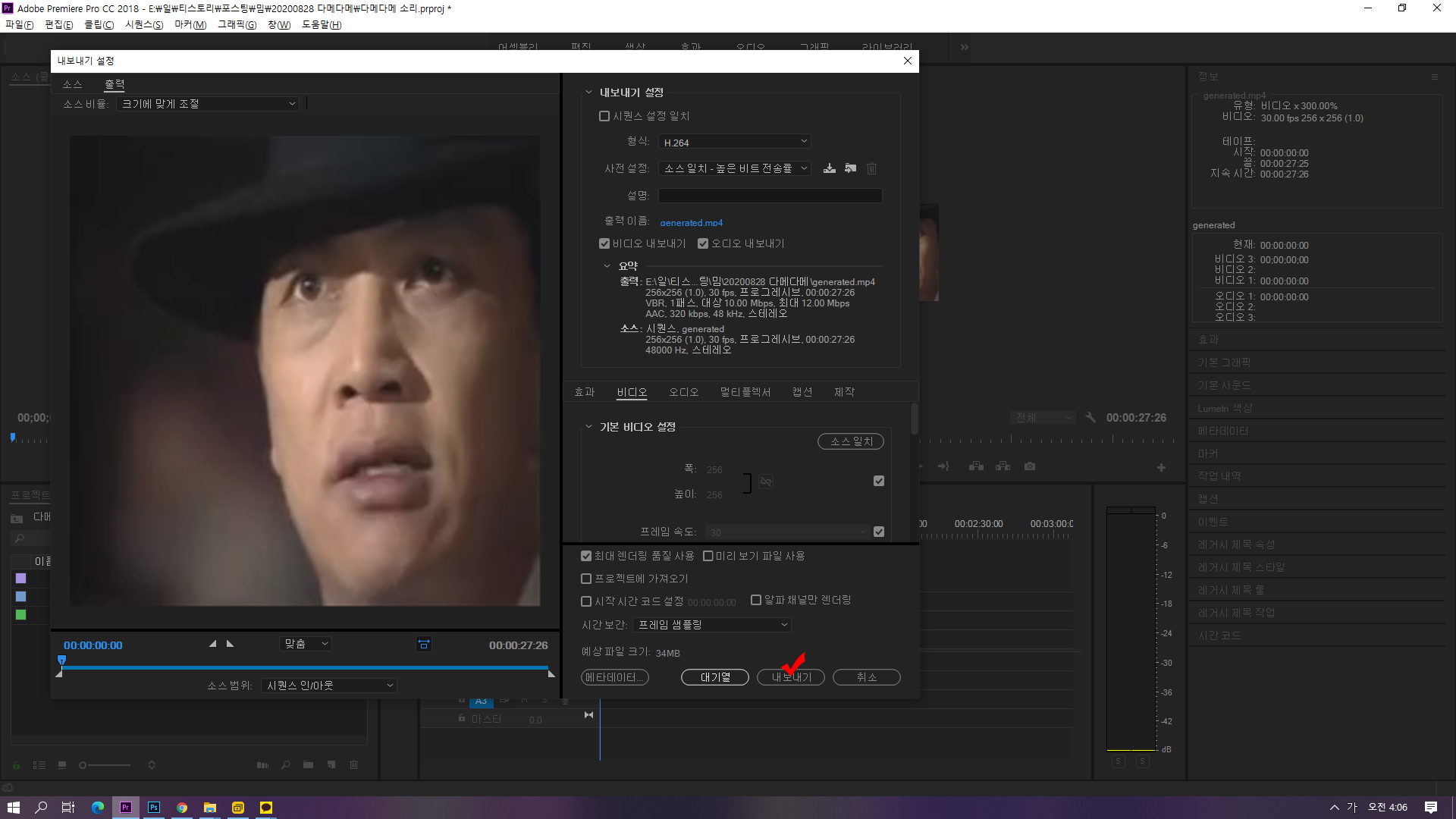The width and height of the screenshot is (1456, 819).
Task: Click the save preset icon
Action: pos(830,168)
